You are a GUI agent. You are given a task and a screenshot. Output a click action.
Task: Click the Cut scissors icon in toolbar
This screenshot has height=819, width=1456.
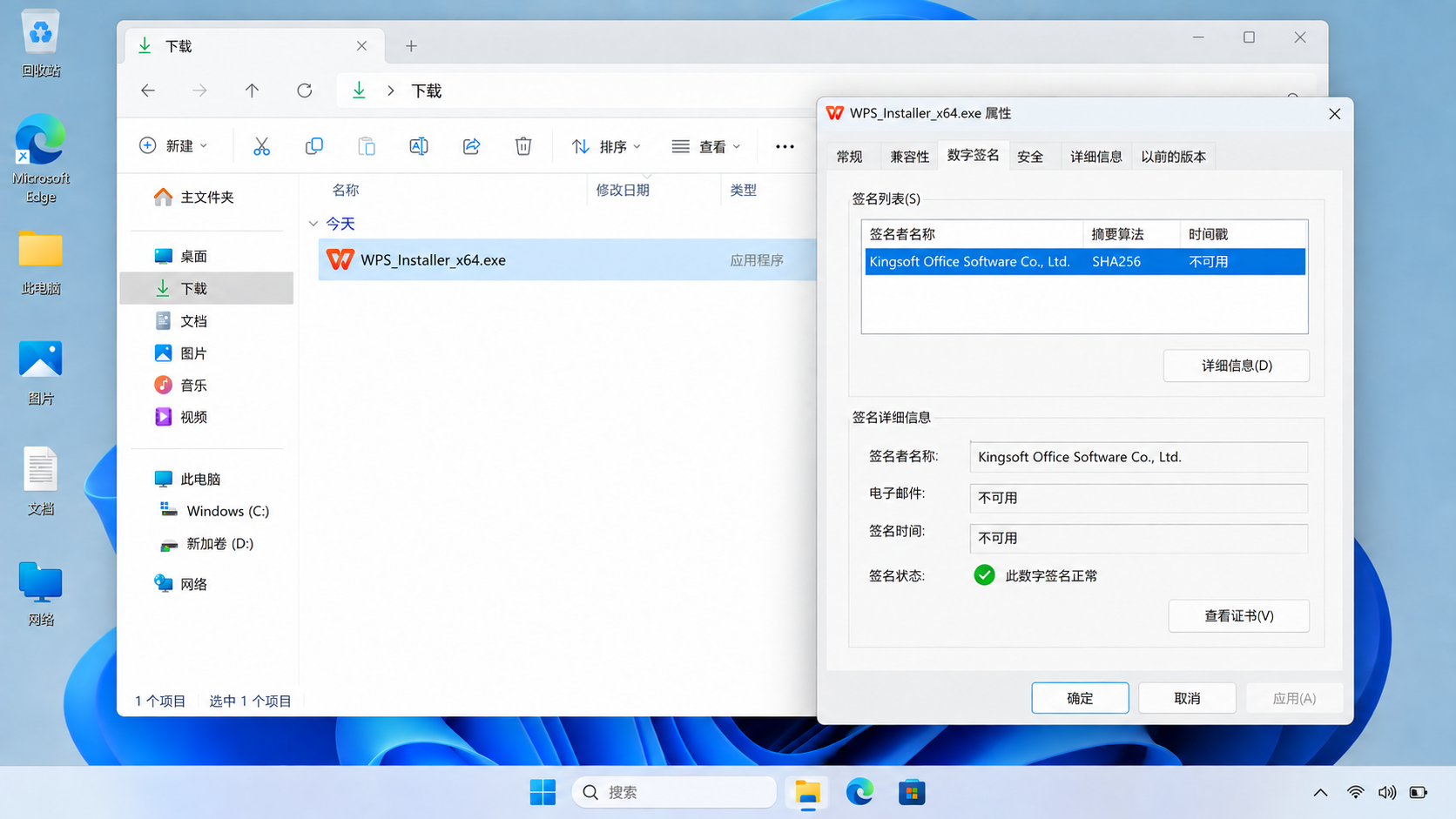pos(261,146)
